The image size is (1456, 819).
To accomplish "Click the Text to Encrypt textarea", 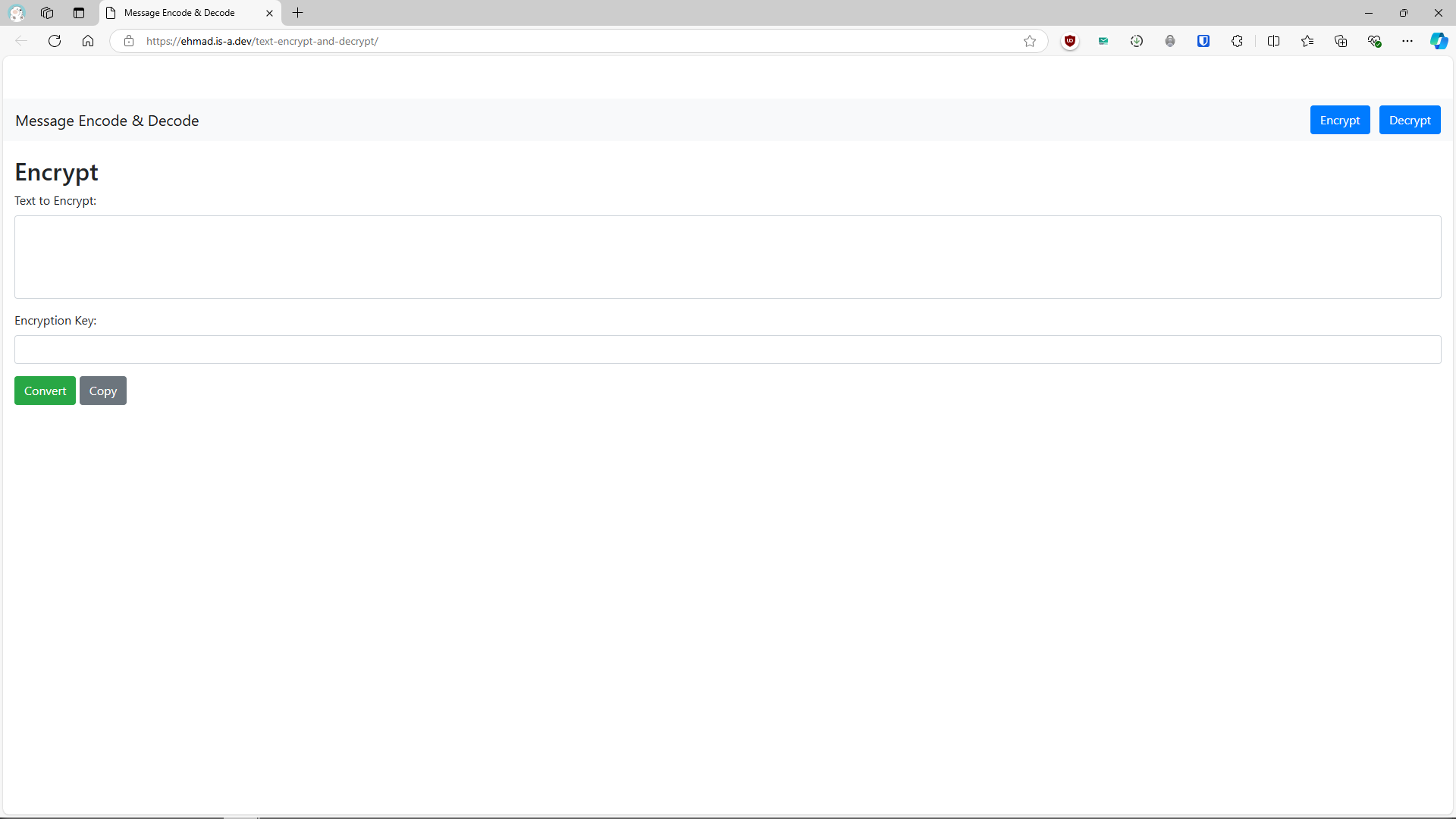I will 727,256.
